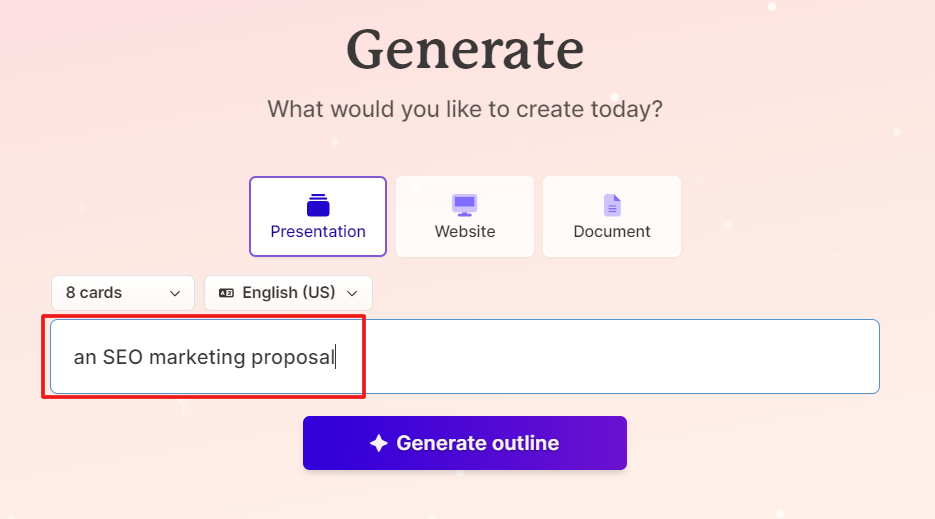The height and width of the screenshot is (519, 935).
Task: Click the language translate icon beside English (US)
Action: (226, 293)
